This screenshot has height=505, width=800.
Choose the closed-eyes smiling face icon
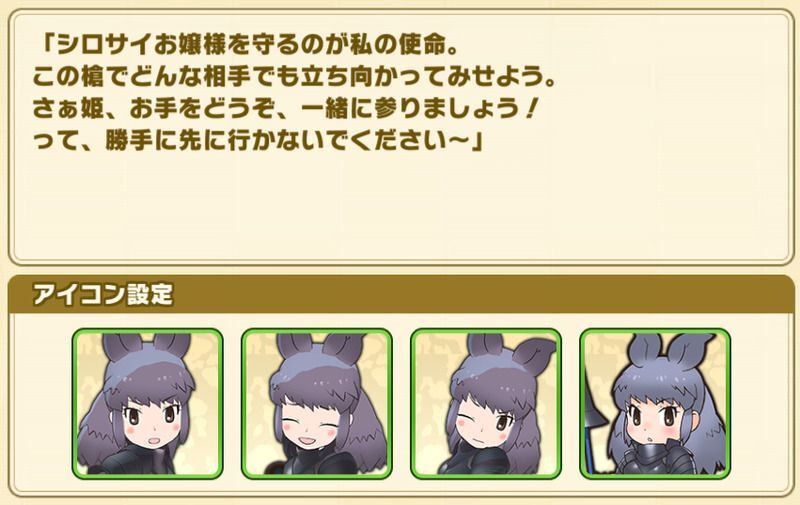tap(317, 403)
